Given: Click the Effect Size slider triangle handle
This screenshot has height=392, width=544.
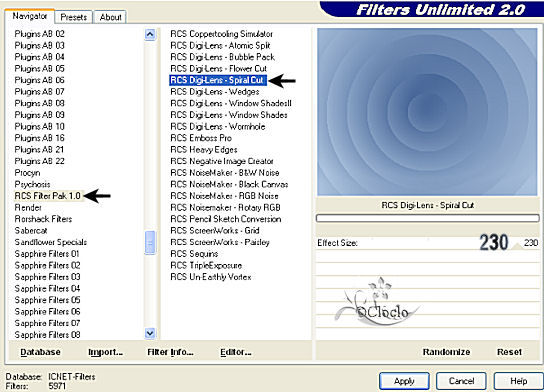Looking at the screenshot, I should pyautogui.click(x=517, y=246).
